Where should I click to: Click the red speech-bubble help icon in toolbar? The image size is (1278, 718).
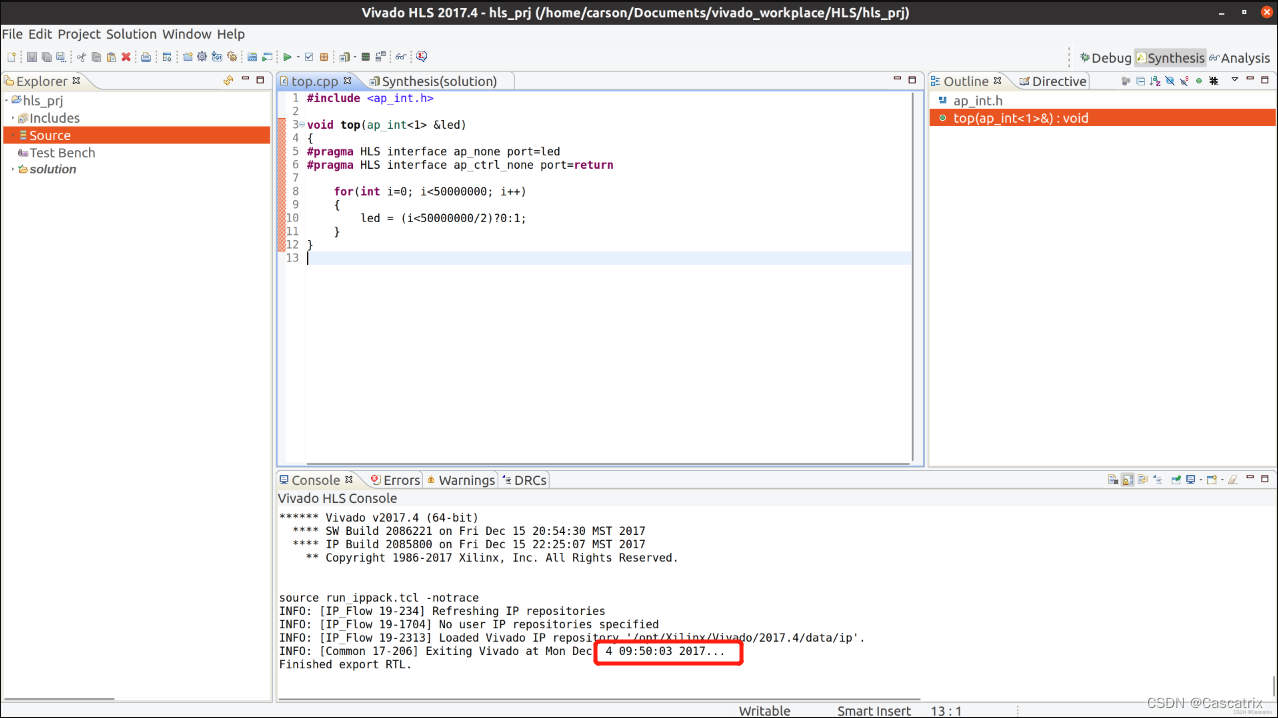pos(421,57)
